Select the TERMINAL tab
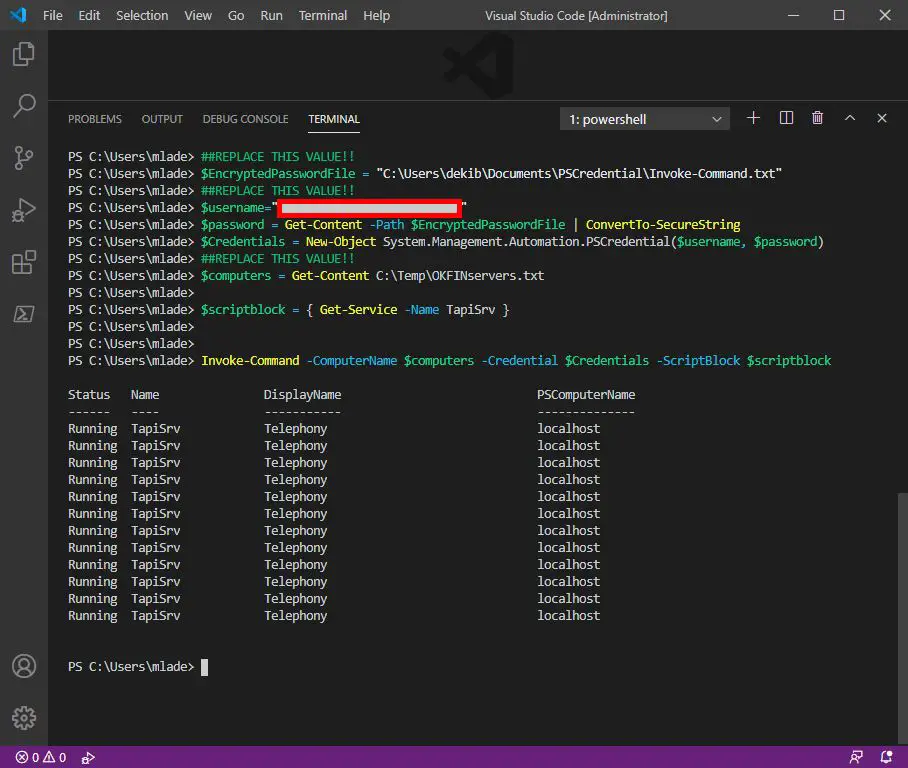Image resolution: width=908 pixels, height=768 pixels. [334, 119]
